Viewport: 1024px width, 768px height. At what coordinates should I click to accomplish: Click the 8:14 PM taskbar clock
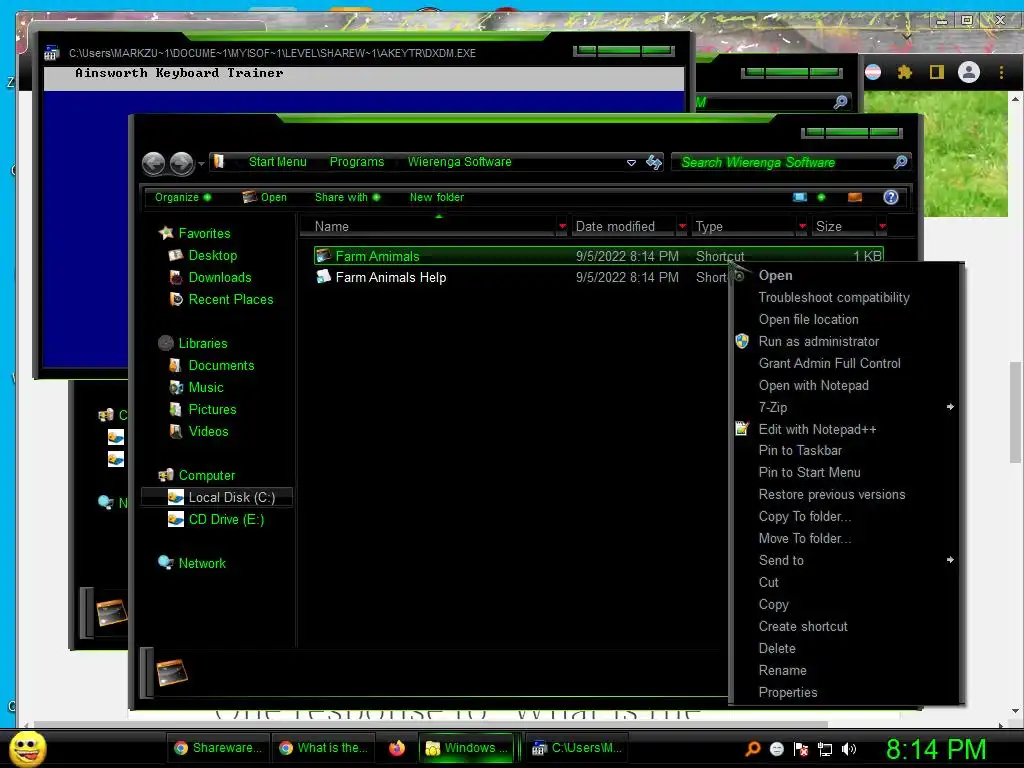point(936,749)
